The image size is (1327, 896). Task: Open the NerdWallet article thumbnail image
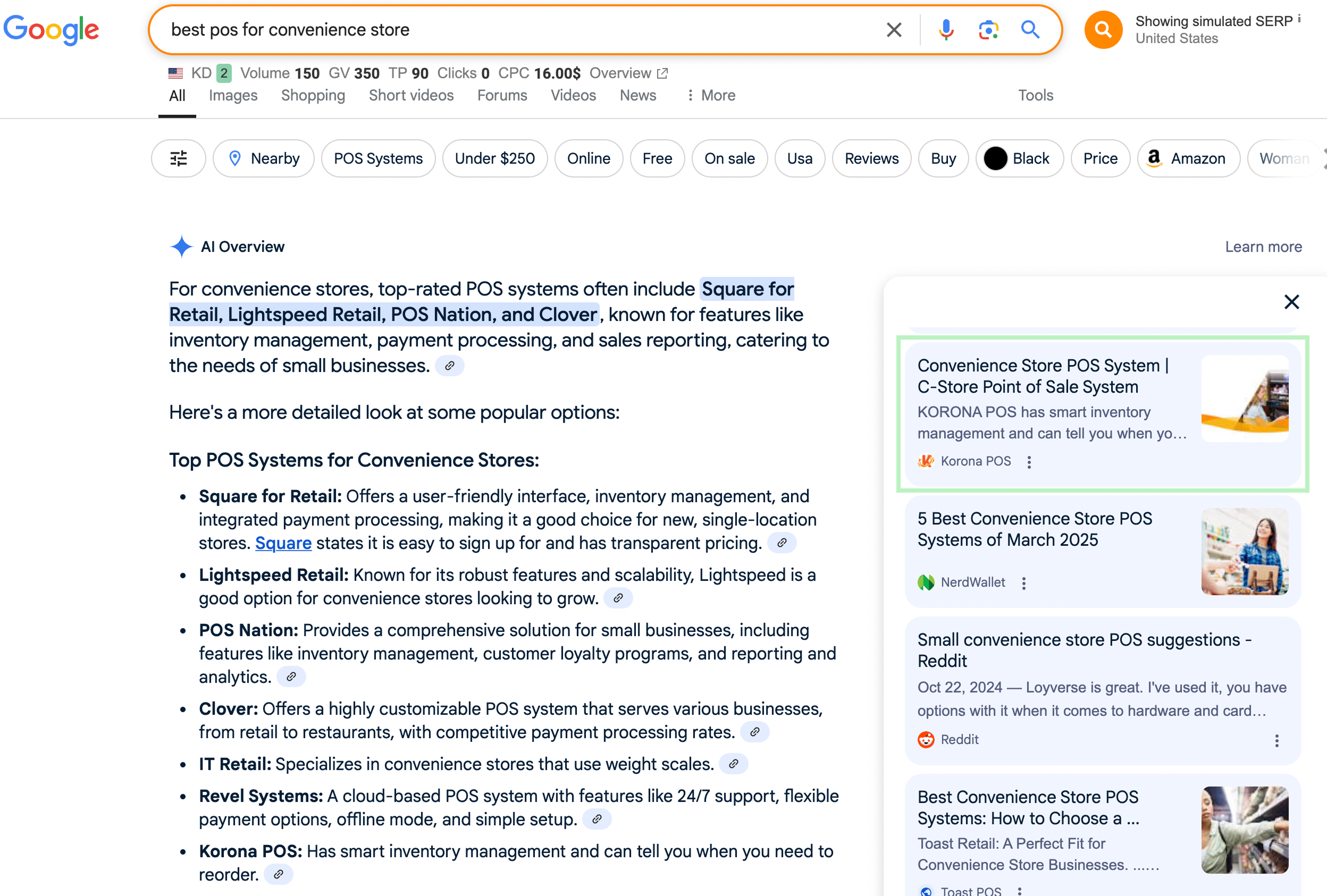pos(1244,551)
